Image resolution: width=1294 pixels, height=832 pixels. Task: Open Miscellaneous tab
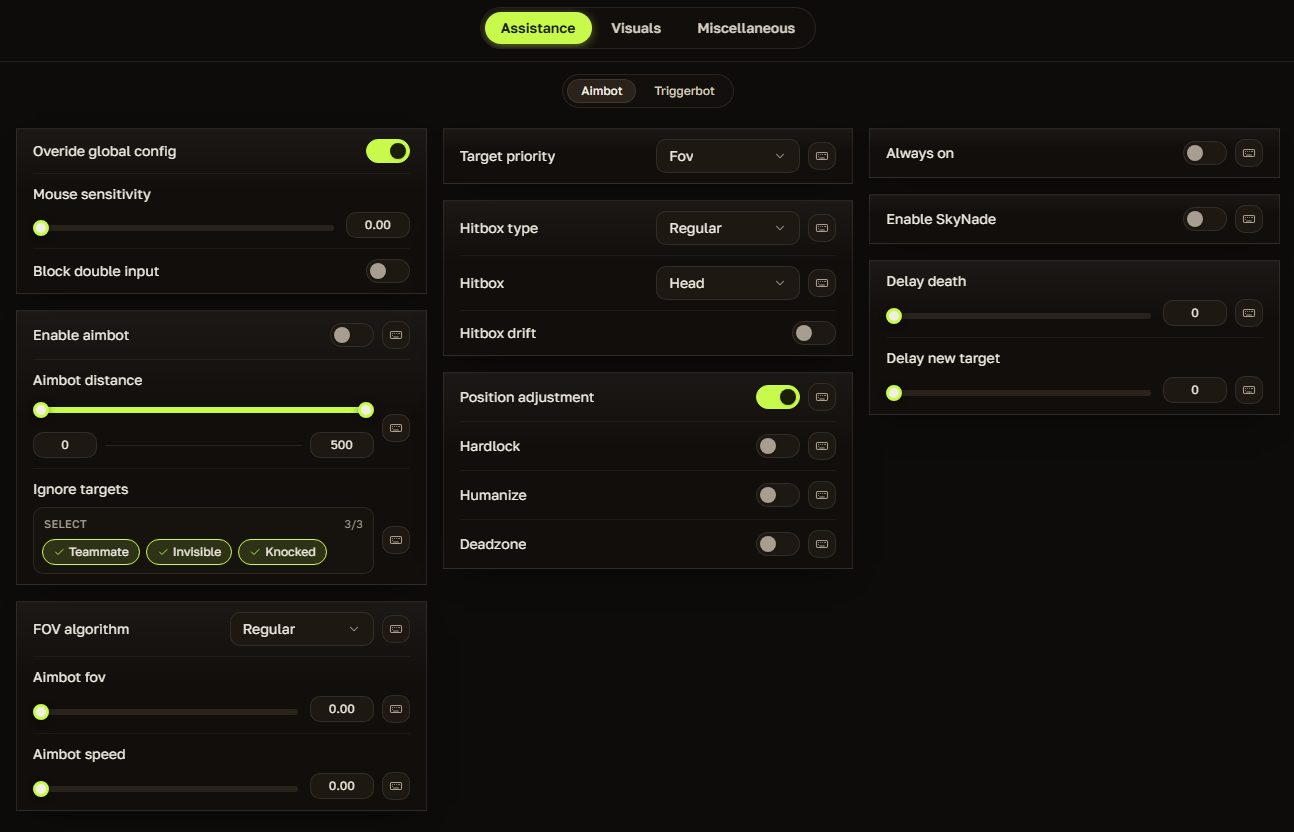(x=746, y=28)
